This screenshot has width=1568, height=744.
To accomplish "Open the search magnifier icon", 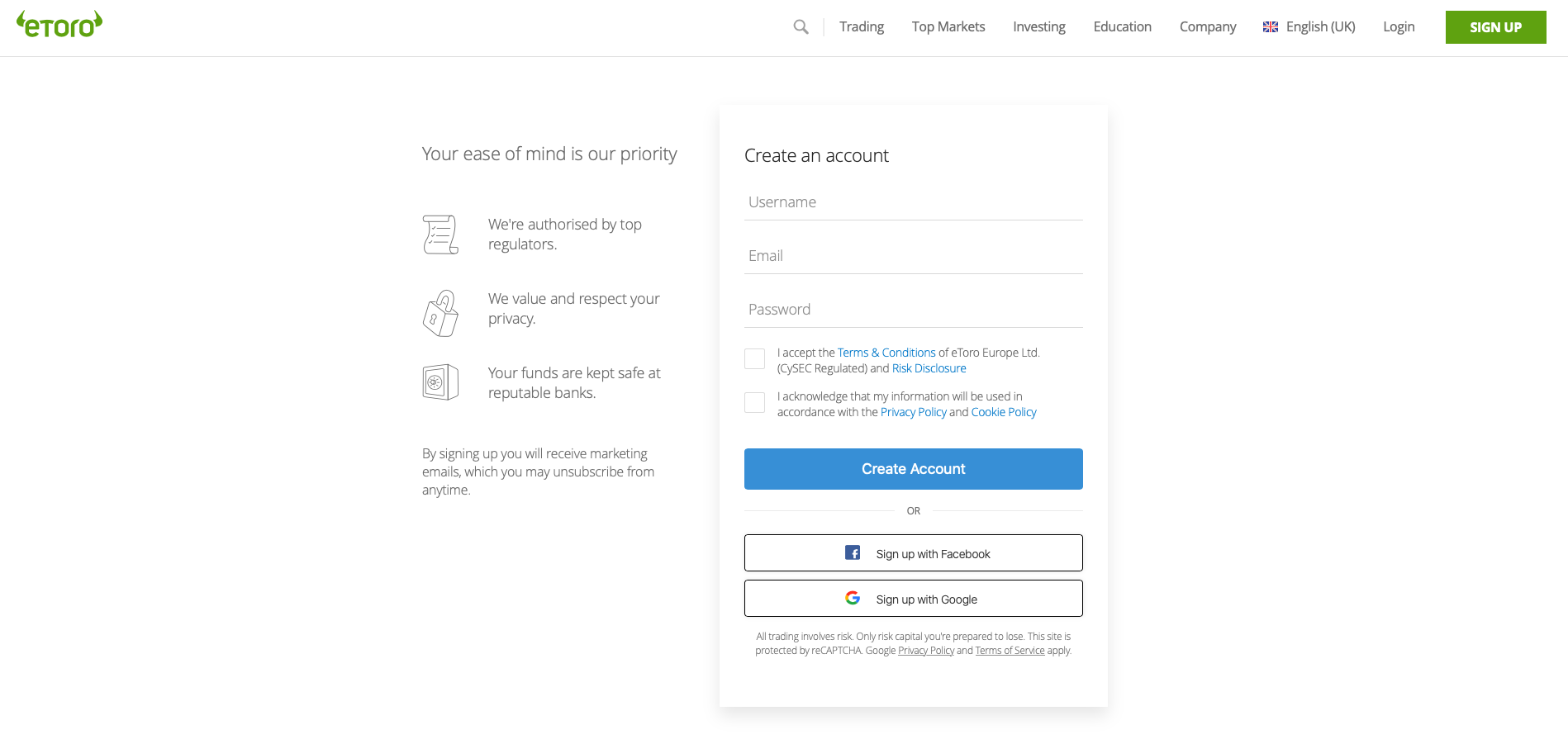I will pyautogui.click(x=801, y=27).
